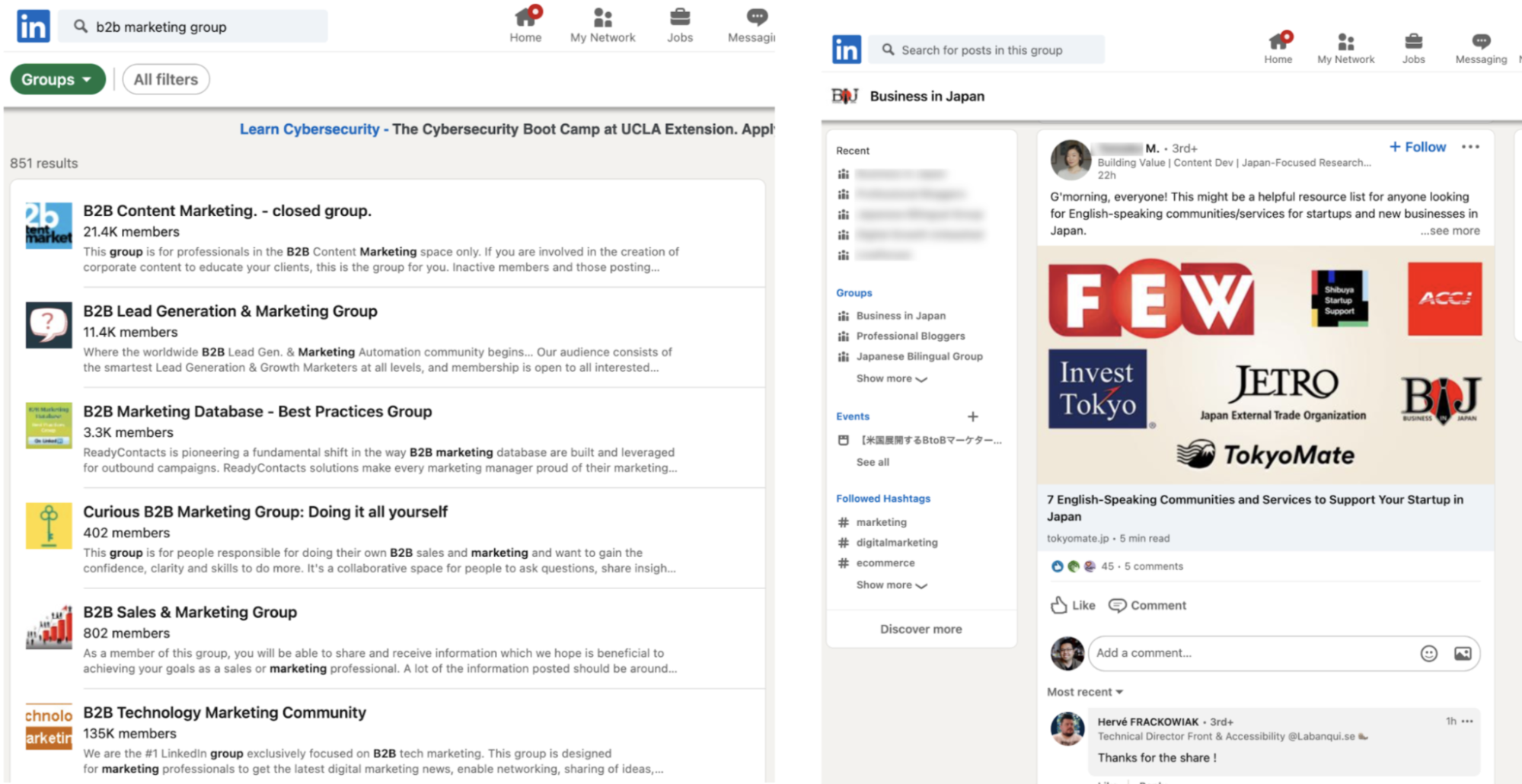Select Business in Japan in sidebar Groups
The width and height of the screenshot is (1522, 784).
[x=901, y=315]
